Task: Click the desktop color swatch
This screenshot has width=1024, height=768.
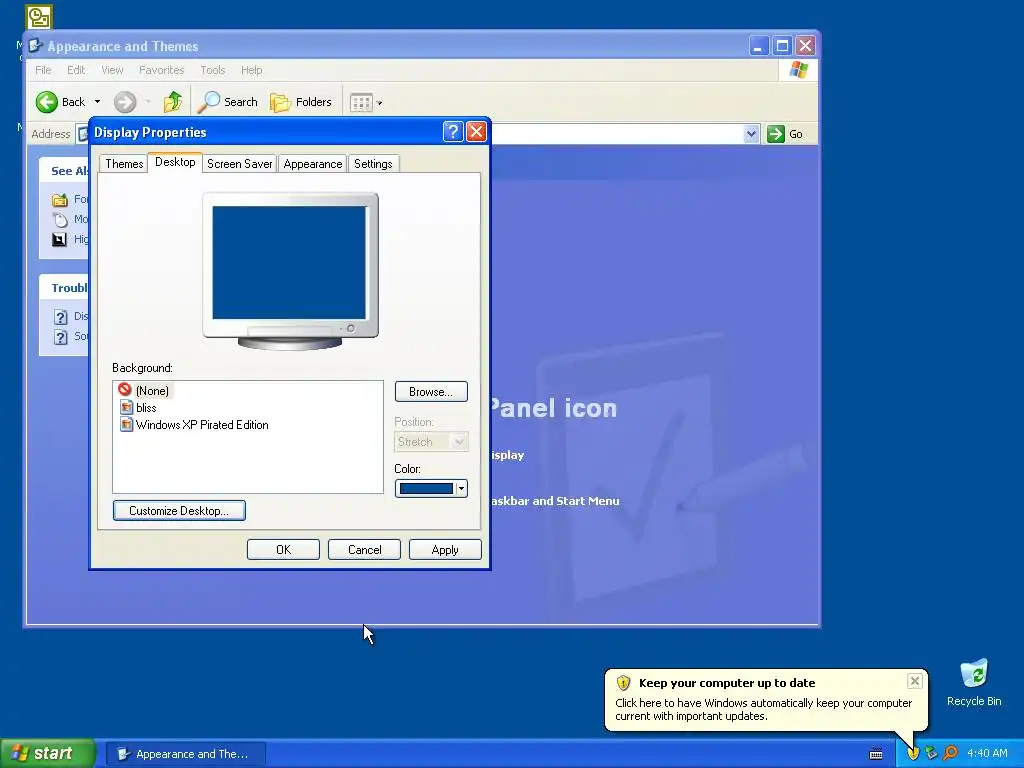Action: tap(426, 488)
